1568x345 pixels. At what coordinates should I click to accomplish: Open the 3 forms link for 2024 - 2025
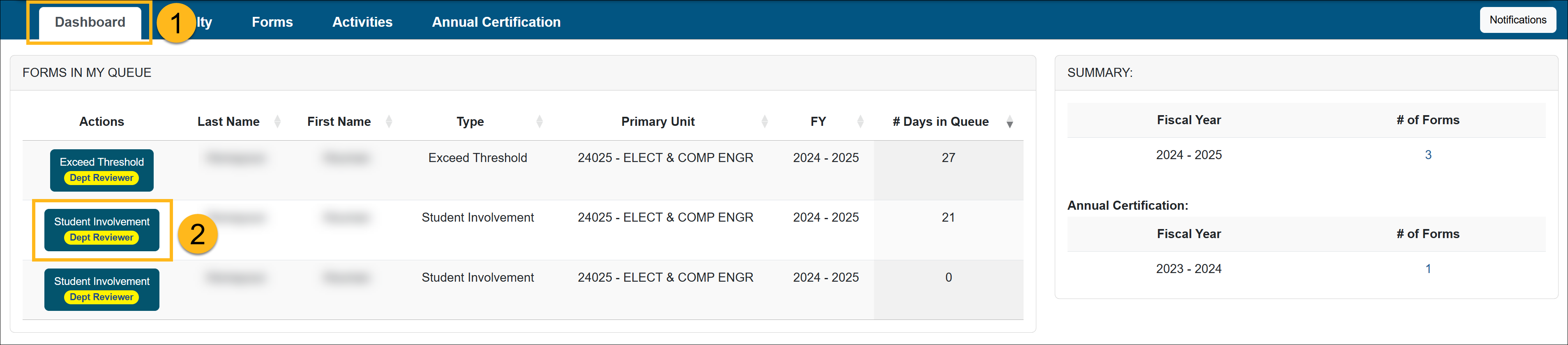coord(1428,155)
